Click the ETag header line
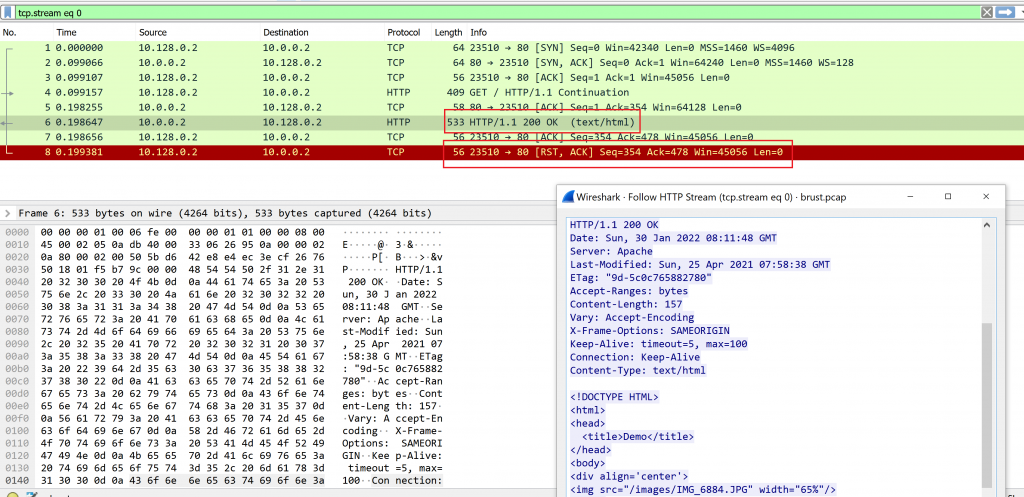This screenshot has height=497, width=1024. [641, 278]
